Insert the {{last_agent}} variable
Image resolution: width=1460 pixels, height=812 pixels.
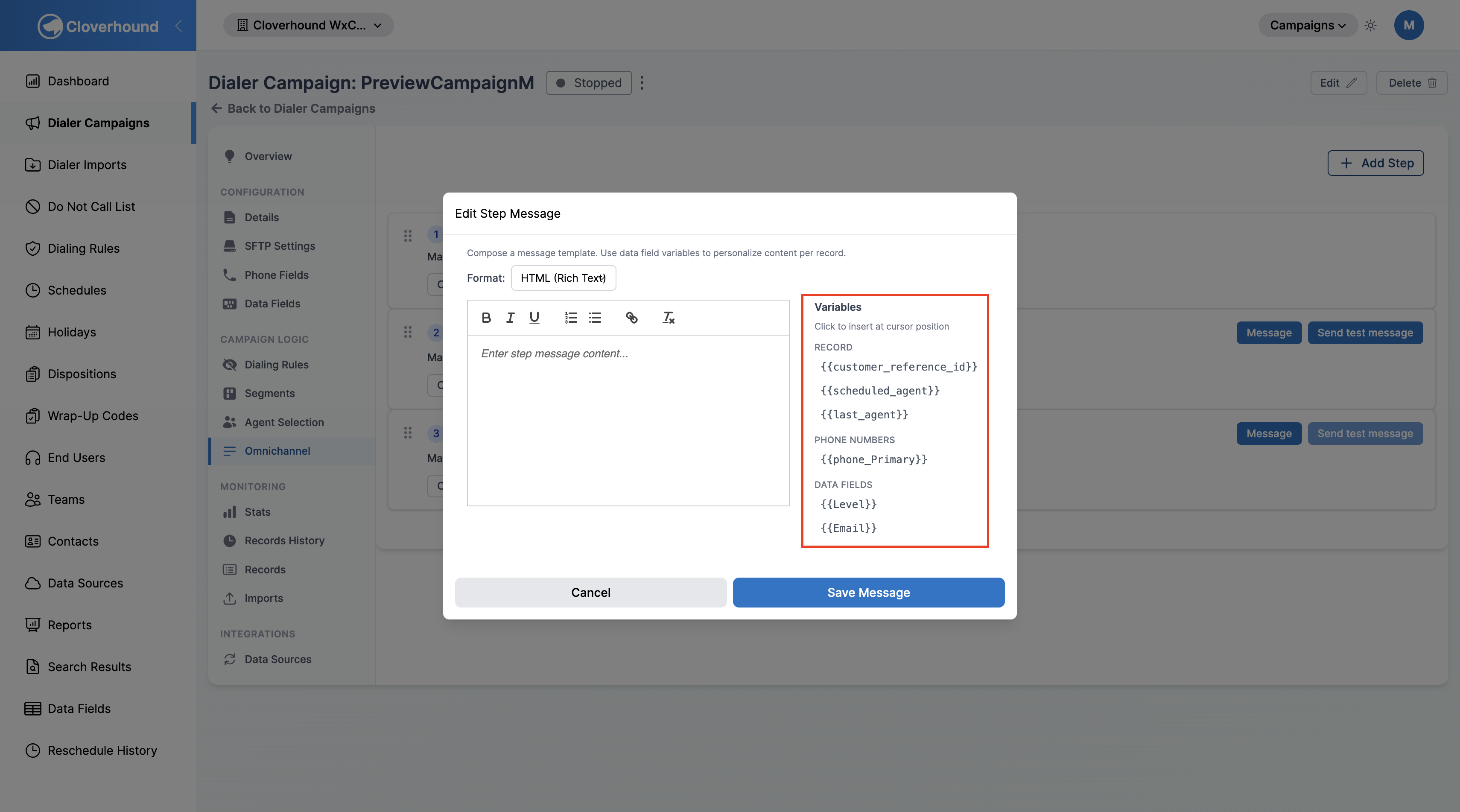click(x=864, y=415)
